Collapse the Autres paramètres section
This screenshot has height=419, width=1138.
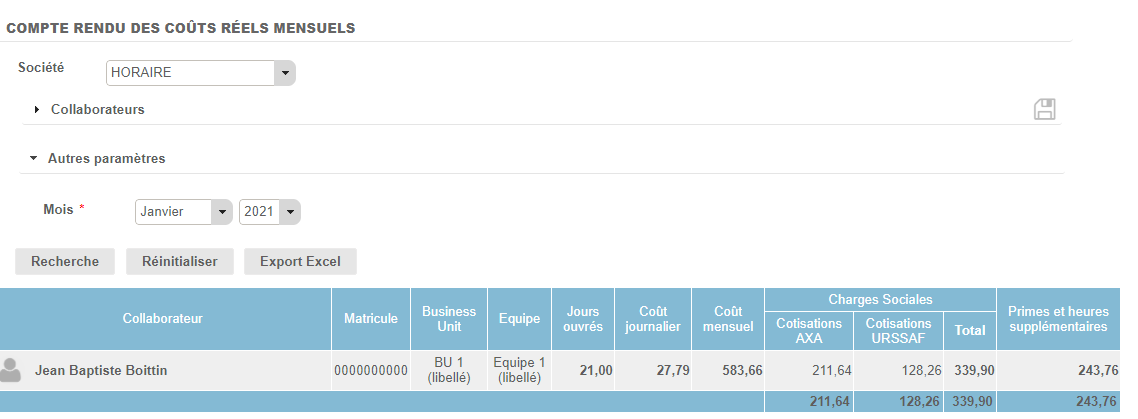pos(106,158)
